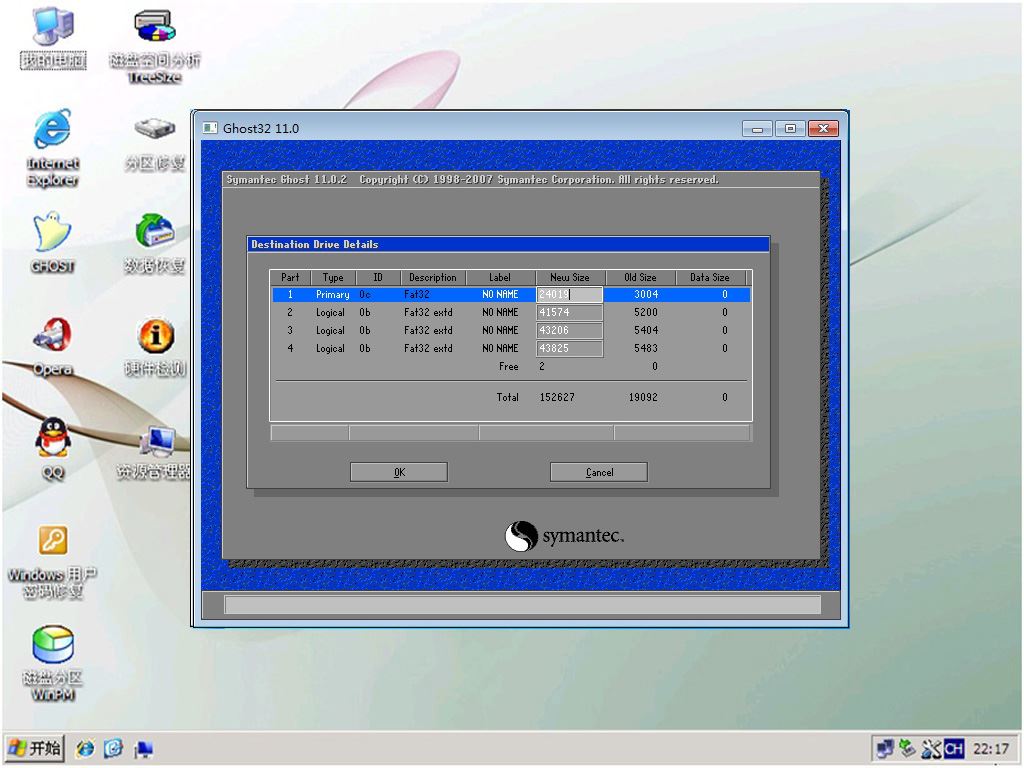Image resolution: width=1024 pixels, height=768 pixels.
Task: Click the Old Size value 5200
Action: point(647,313)
